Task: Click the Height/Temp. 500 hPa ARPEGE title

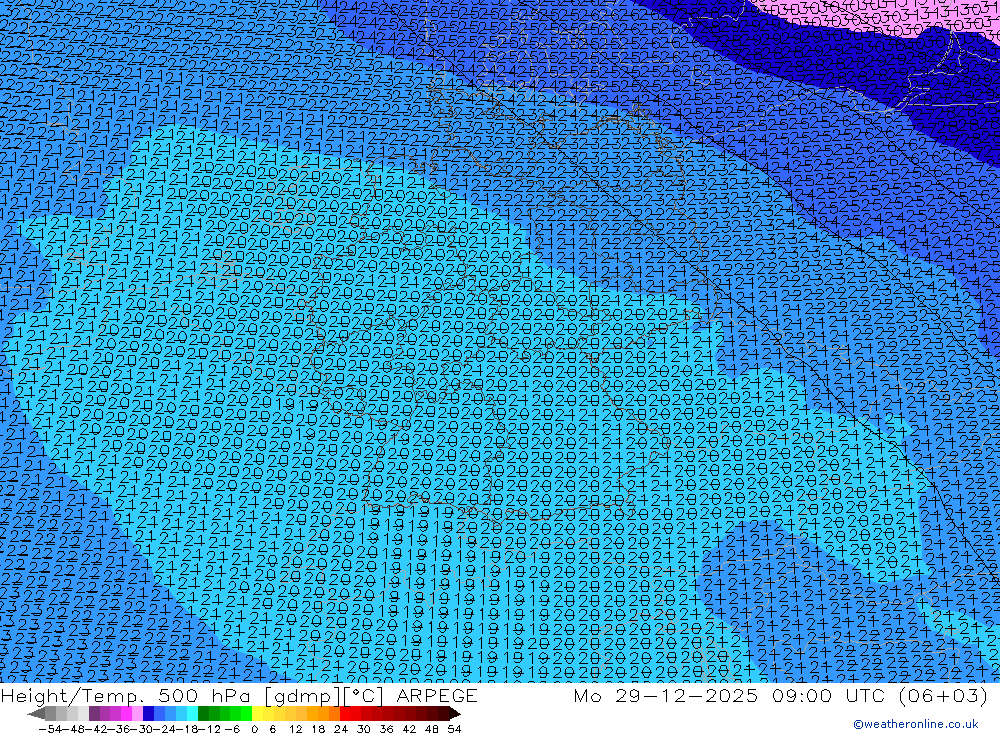Action: point(239,695)
